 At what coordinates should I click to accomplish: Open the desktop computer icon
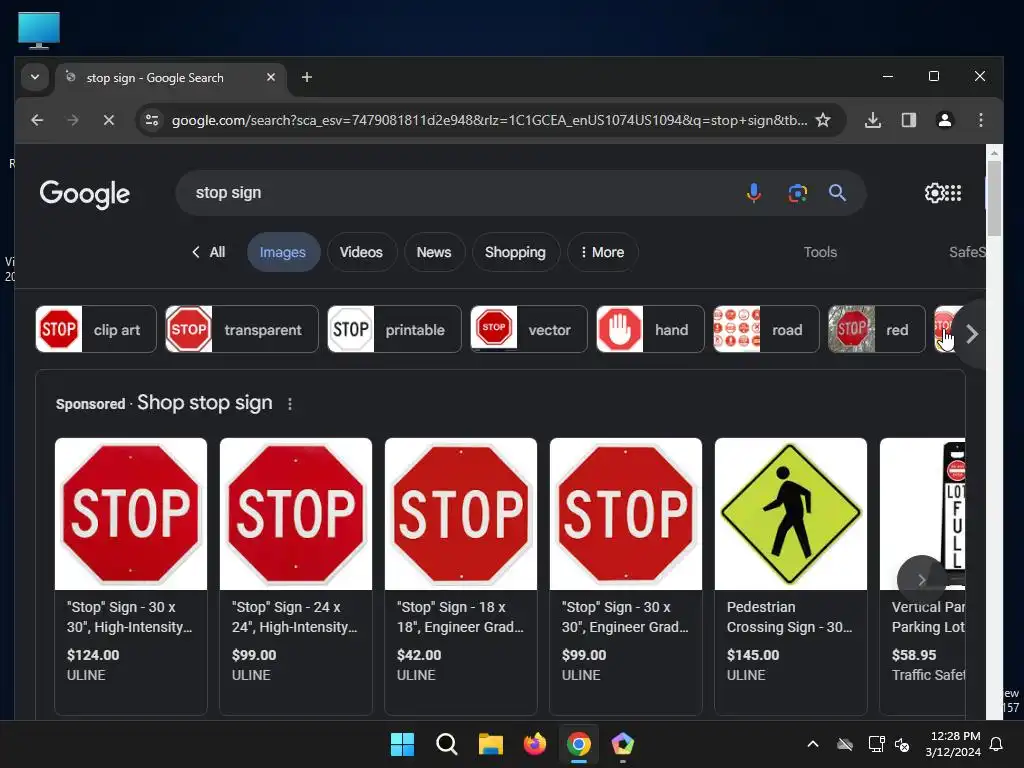coord(39,30)
